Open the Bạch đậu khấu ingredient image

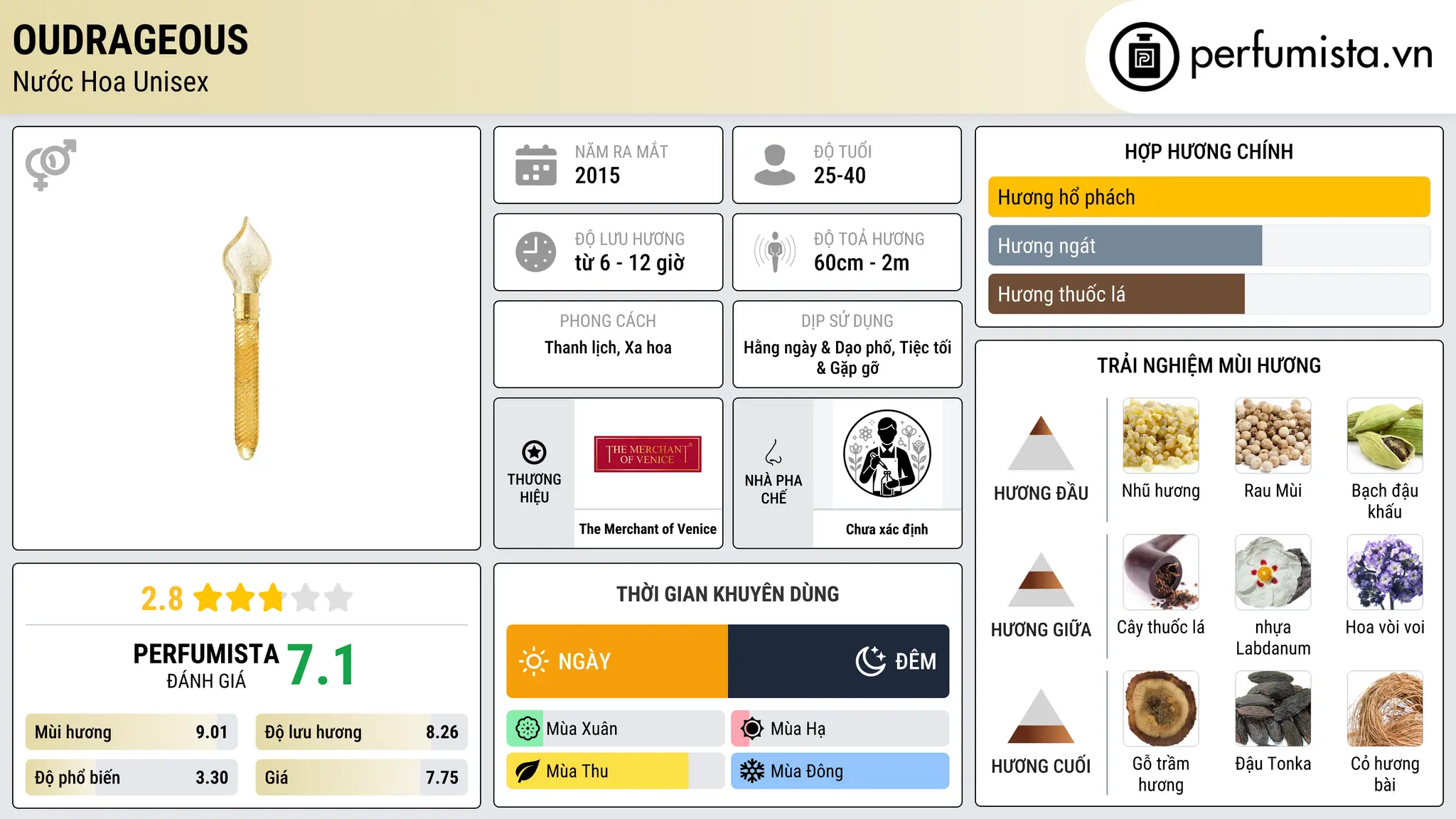(1385, 436)
